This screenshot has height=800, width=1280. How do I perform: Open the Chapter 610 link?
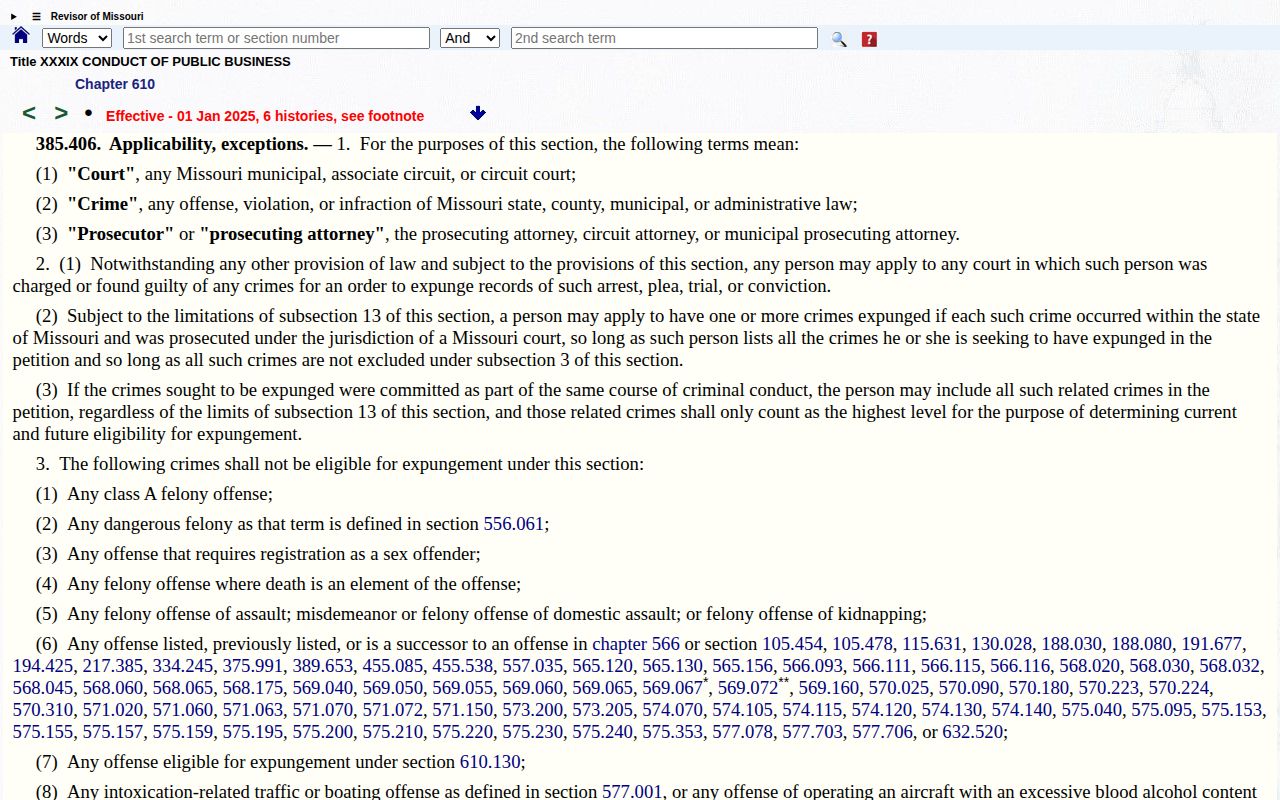(115, 84)
